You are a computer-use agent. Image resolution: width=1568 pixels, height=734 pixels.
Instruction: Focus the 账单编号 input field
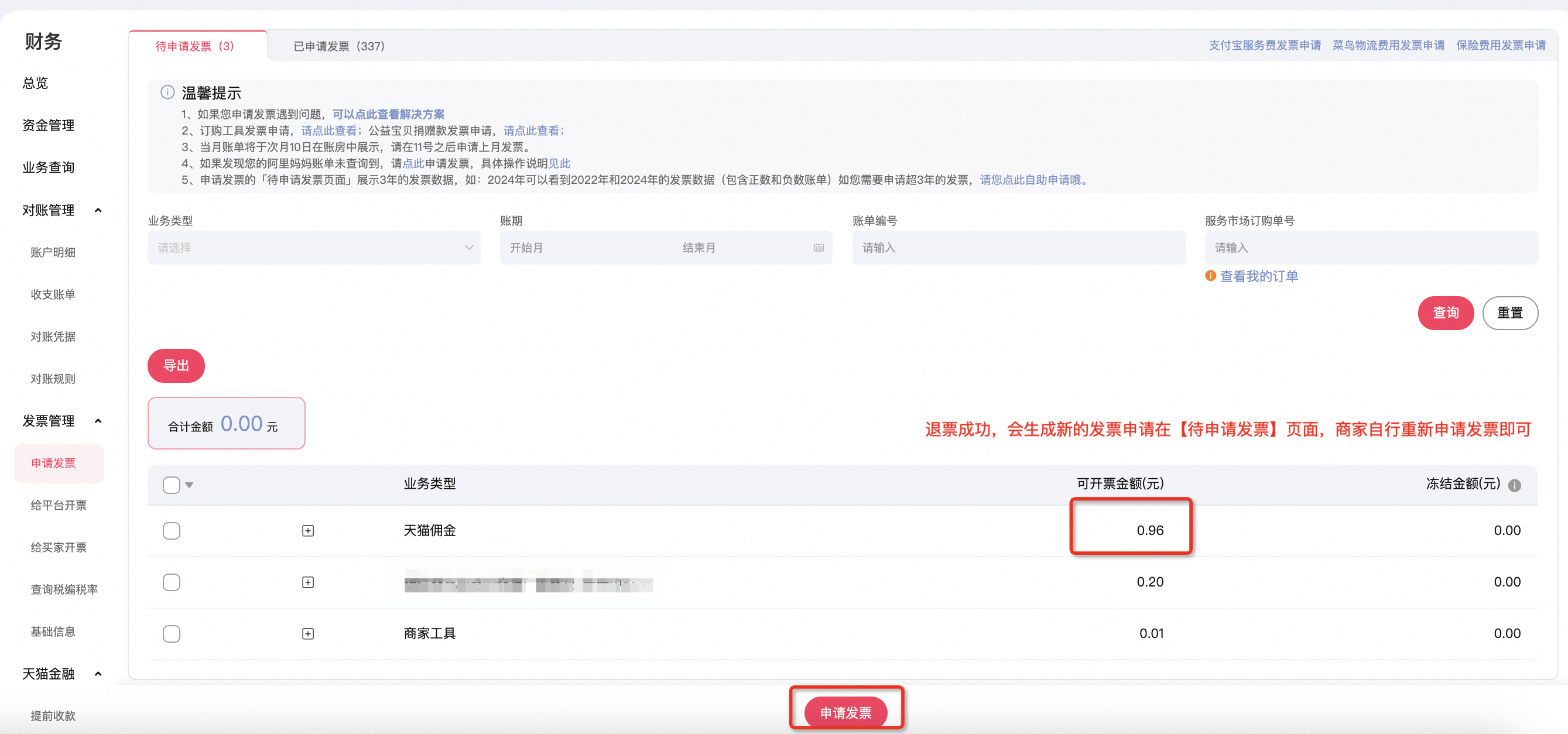(x=1018, y=248)
